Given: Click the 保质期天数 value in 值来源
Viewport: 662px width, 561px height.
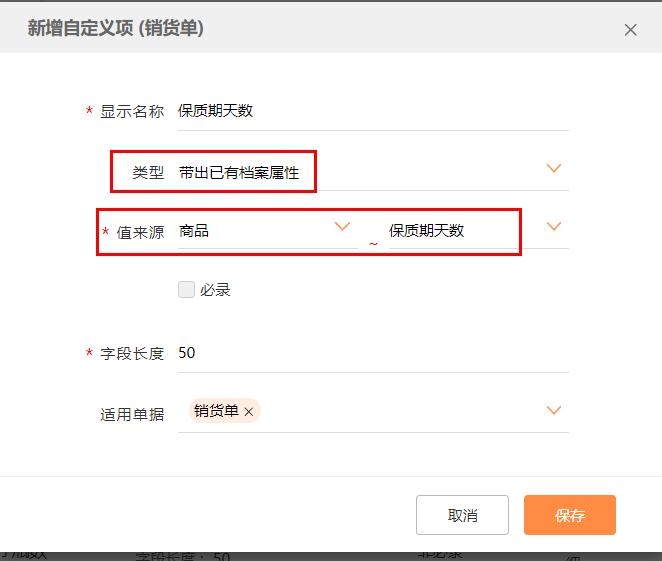Looking at the screenshot, I should click(427, 231).
